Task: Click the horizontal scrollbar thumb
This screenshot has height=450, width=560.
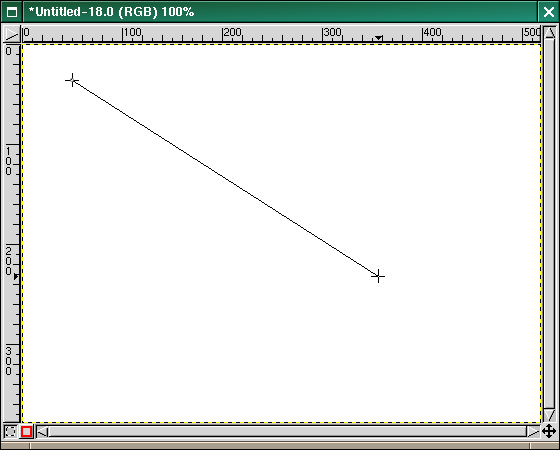Action: tap(288, 432)
